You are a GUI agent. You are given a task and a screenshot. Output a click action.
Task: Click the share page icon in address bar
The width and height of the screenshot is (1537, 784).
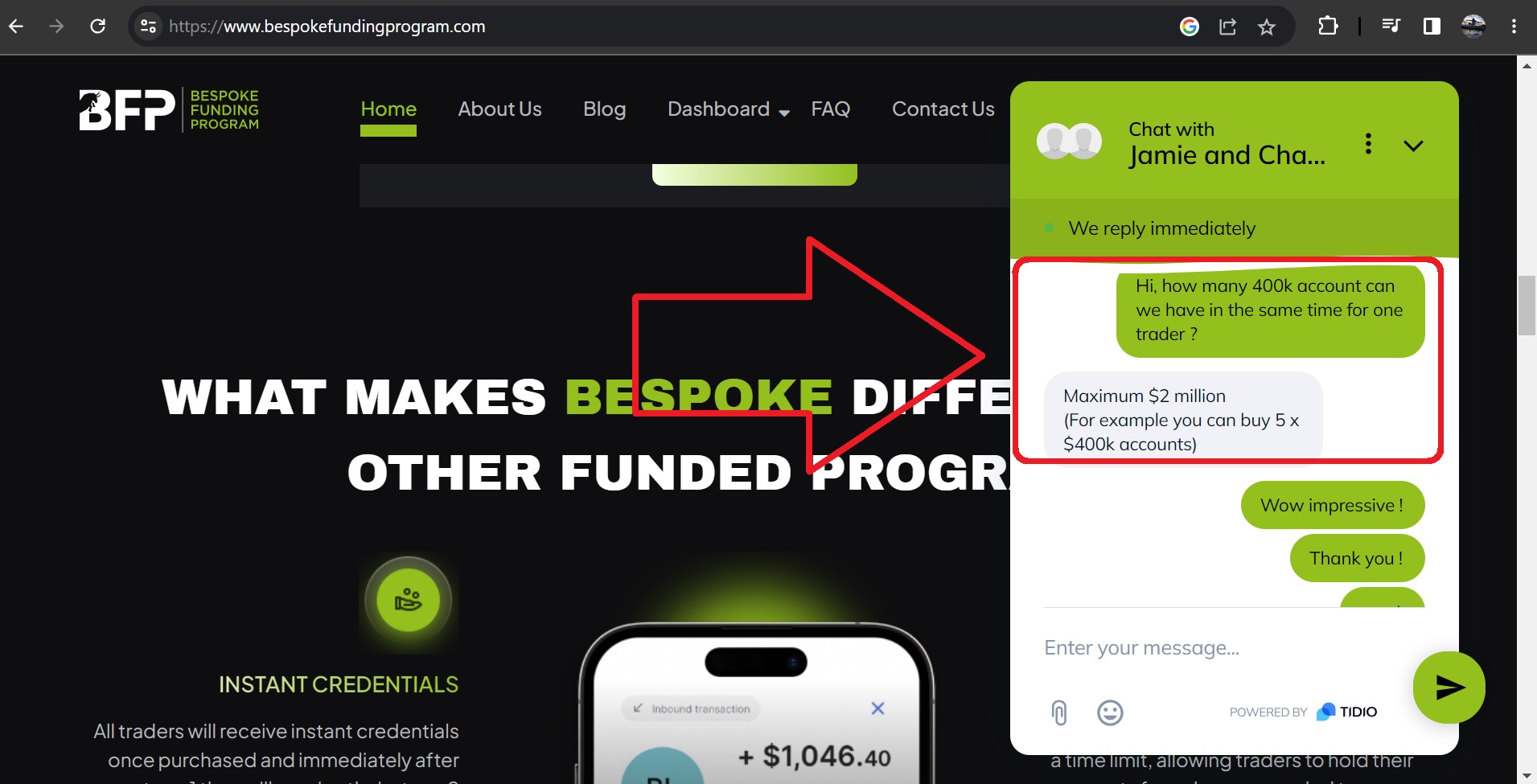(1227, 27)
